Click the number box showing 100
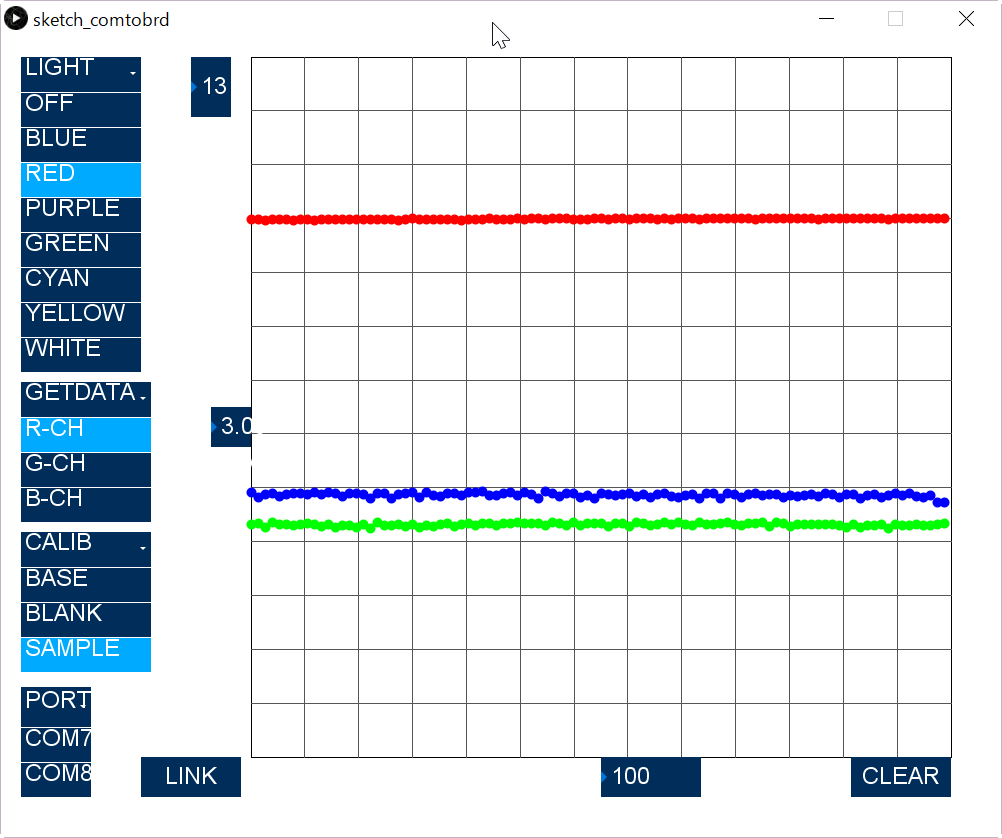The width and height of the screenshot is (1002, 838). (651, 777)
